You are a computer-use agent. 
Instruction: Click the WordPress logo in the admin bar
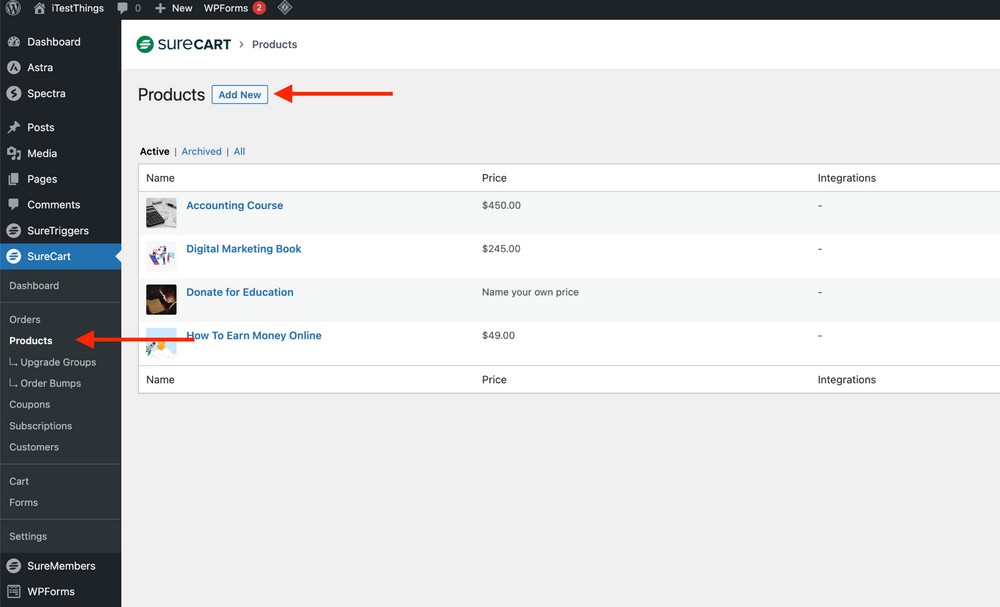(10, 8)
